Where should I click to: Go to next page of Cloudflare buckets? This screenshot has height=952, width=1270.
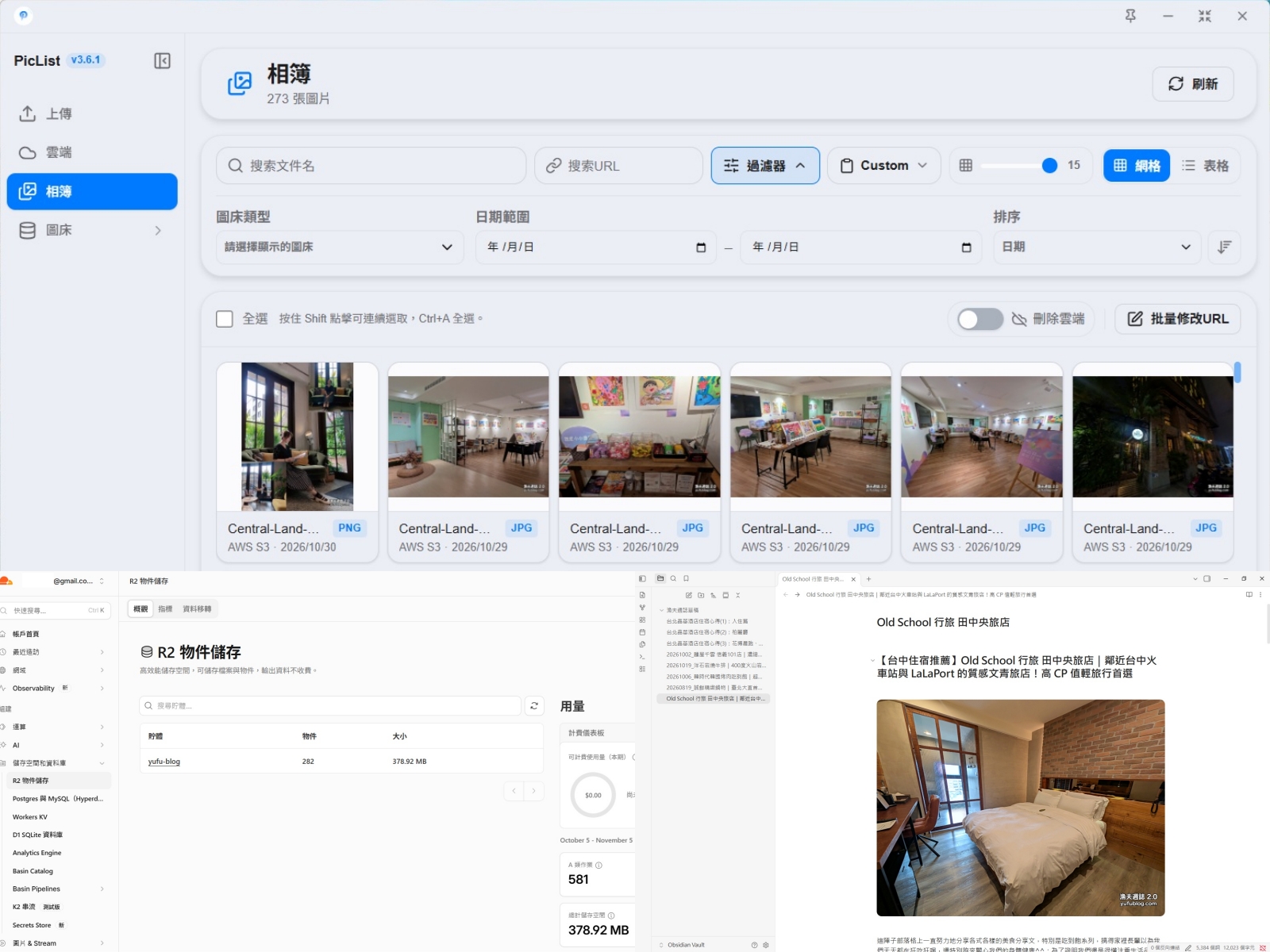tap(534, 790)
